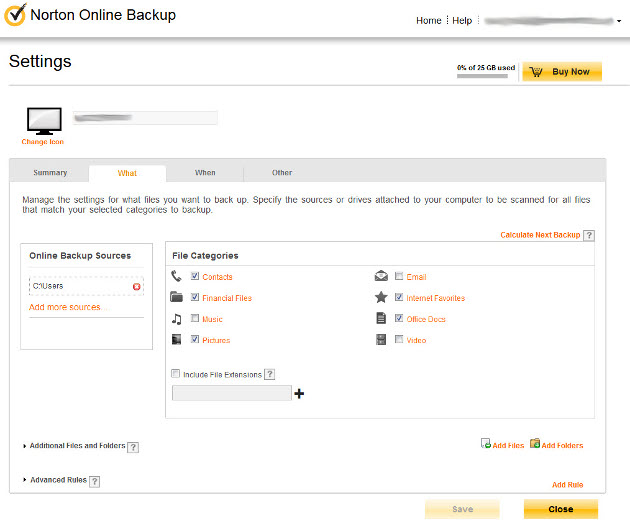
Task: Click the plus icon to add extension
Action: coord(299,393)
